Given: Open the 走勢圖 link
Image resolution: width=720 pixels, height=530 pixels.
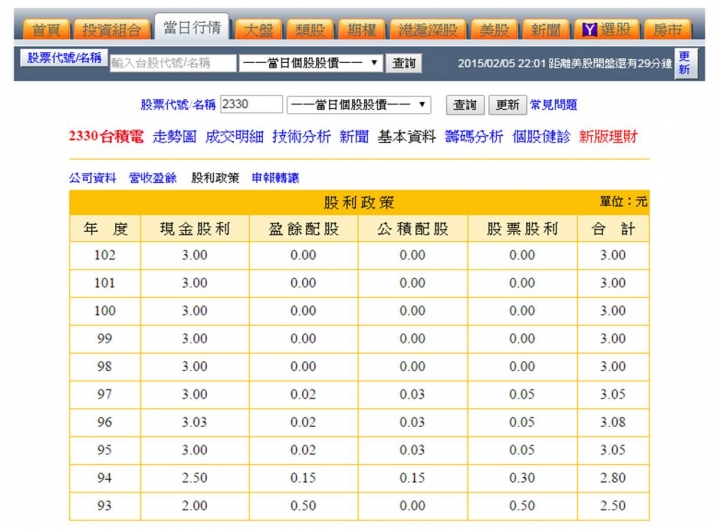Looking at the screenshot, I should tap(174, 136).
